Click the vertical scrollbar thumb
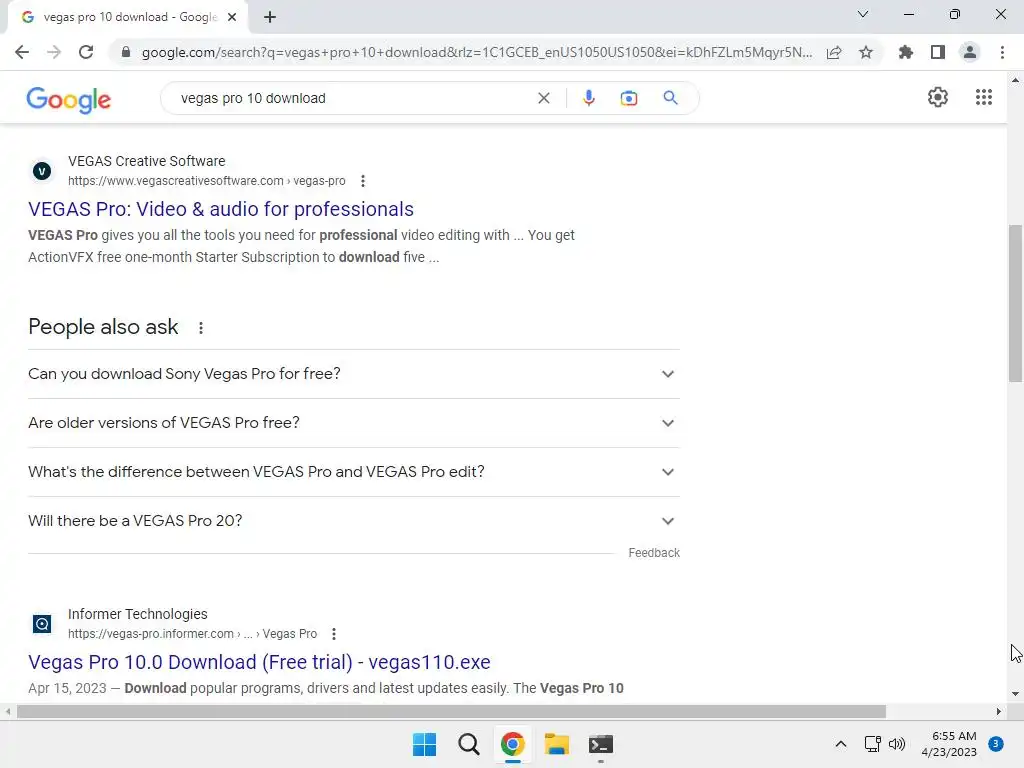 (1015, 303)
